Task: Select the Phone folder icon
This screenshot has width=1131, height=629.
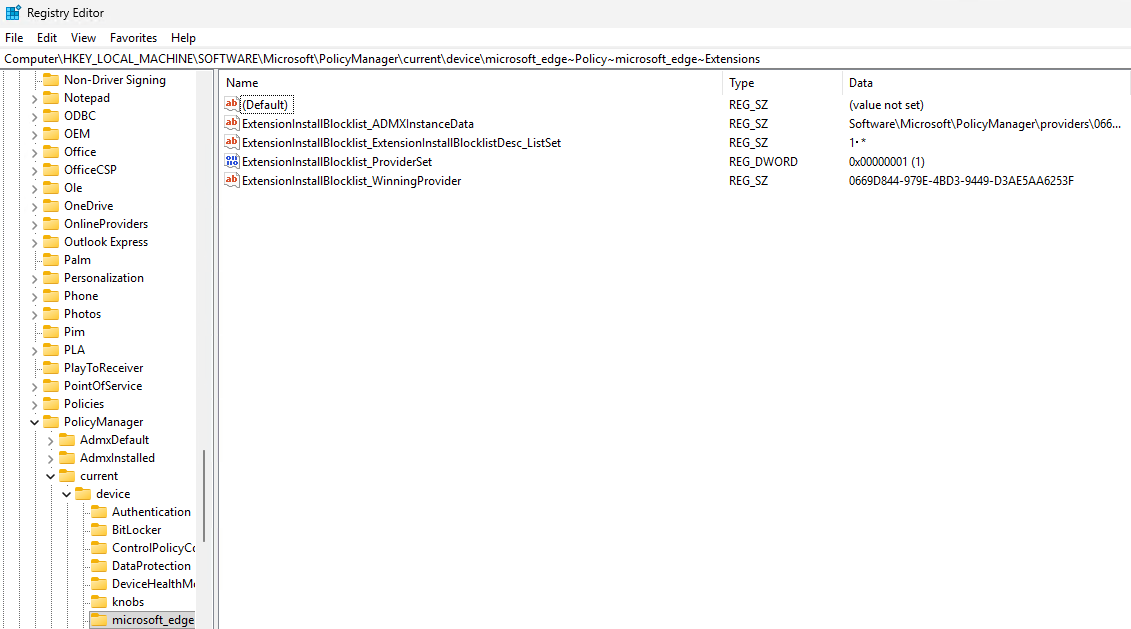Action: click(x=51, y=296)
